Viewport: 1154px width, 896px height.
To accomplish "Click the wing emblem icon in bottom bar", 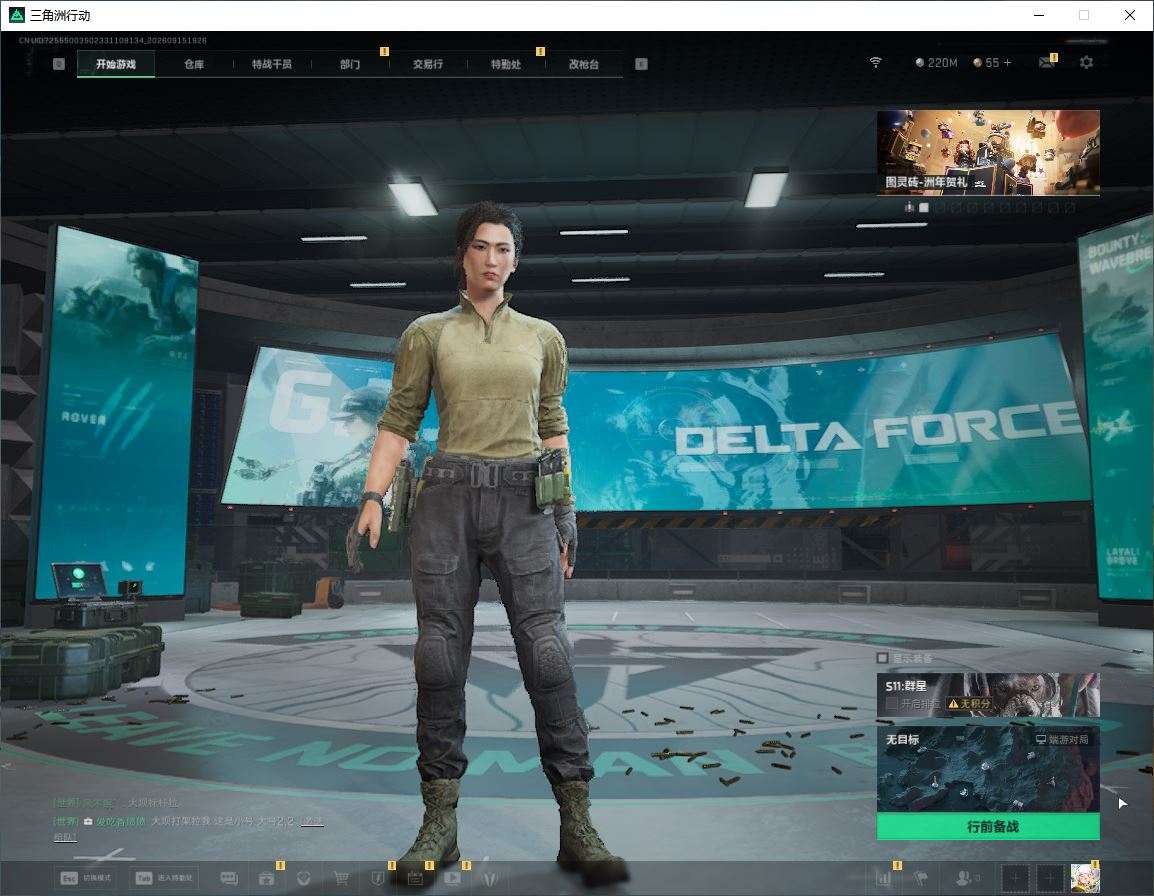I will click(490, 878).
